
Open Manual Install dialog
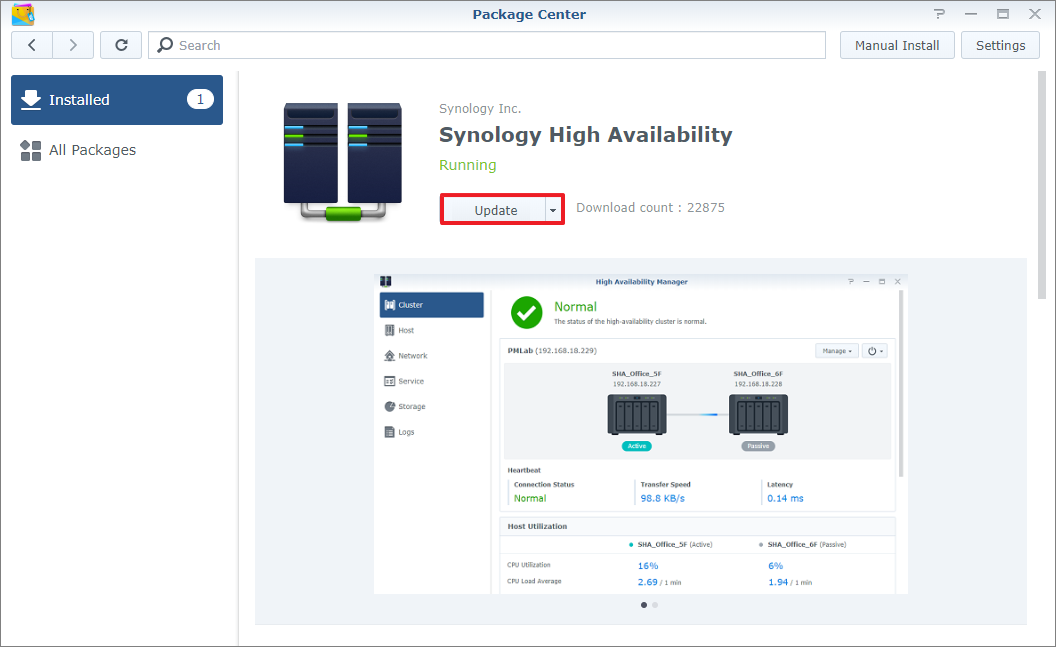click(897, 45)
